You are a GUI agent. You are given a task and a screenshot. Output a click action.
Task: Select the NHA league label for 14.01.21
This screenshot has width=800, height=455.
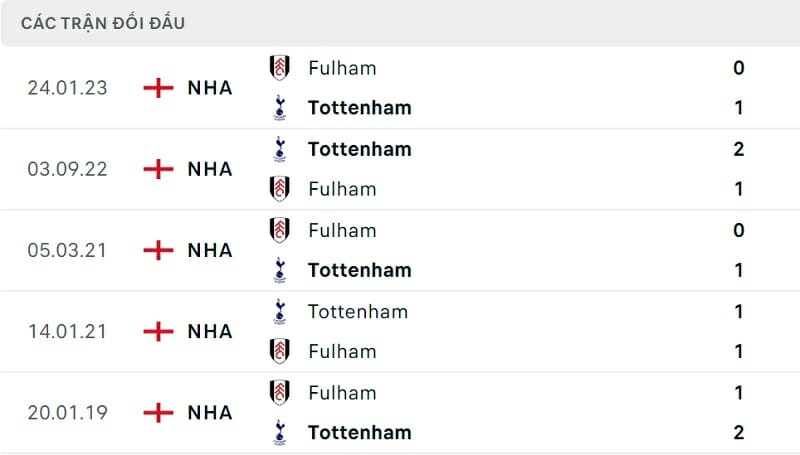210,331
